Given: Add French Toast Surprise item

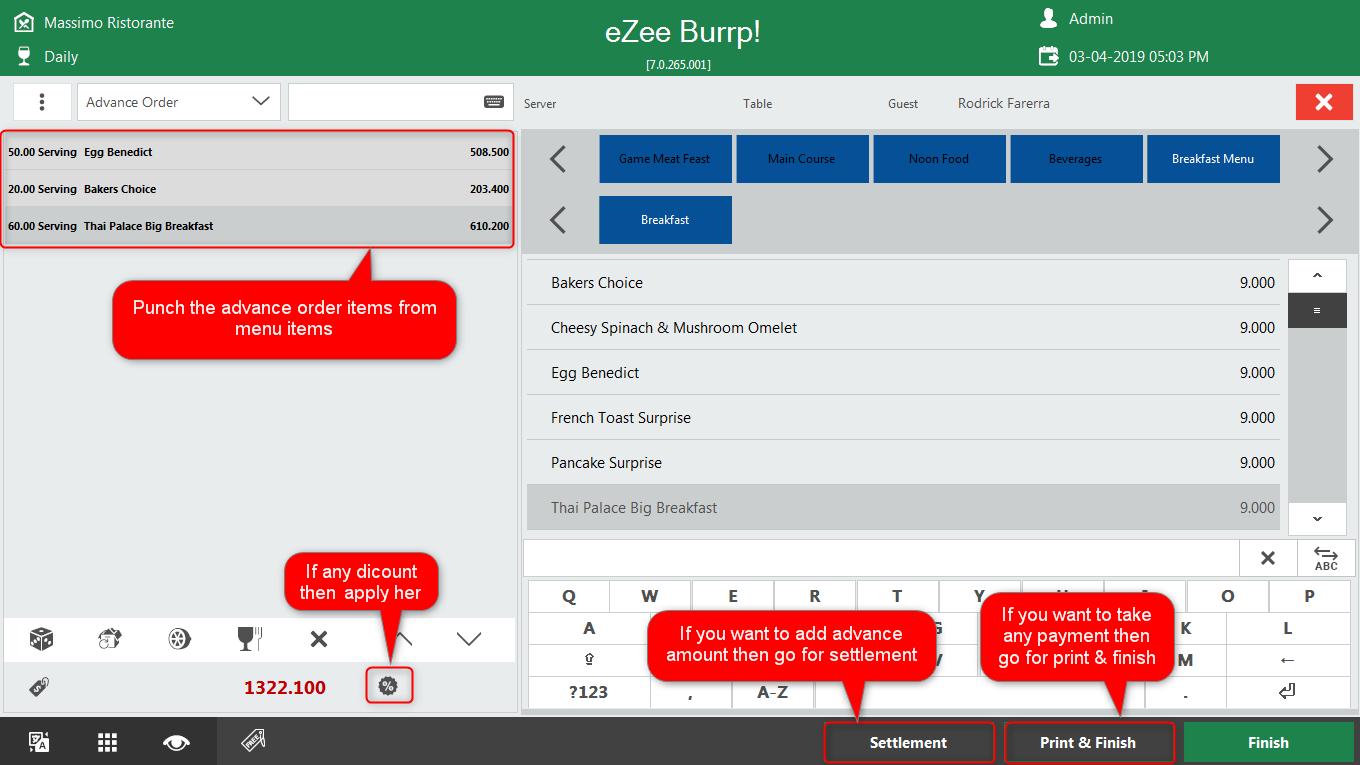Looking at the screenshot, I should (903, 418).
